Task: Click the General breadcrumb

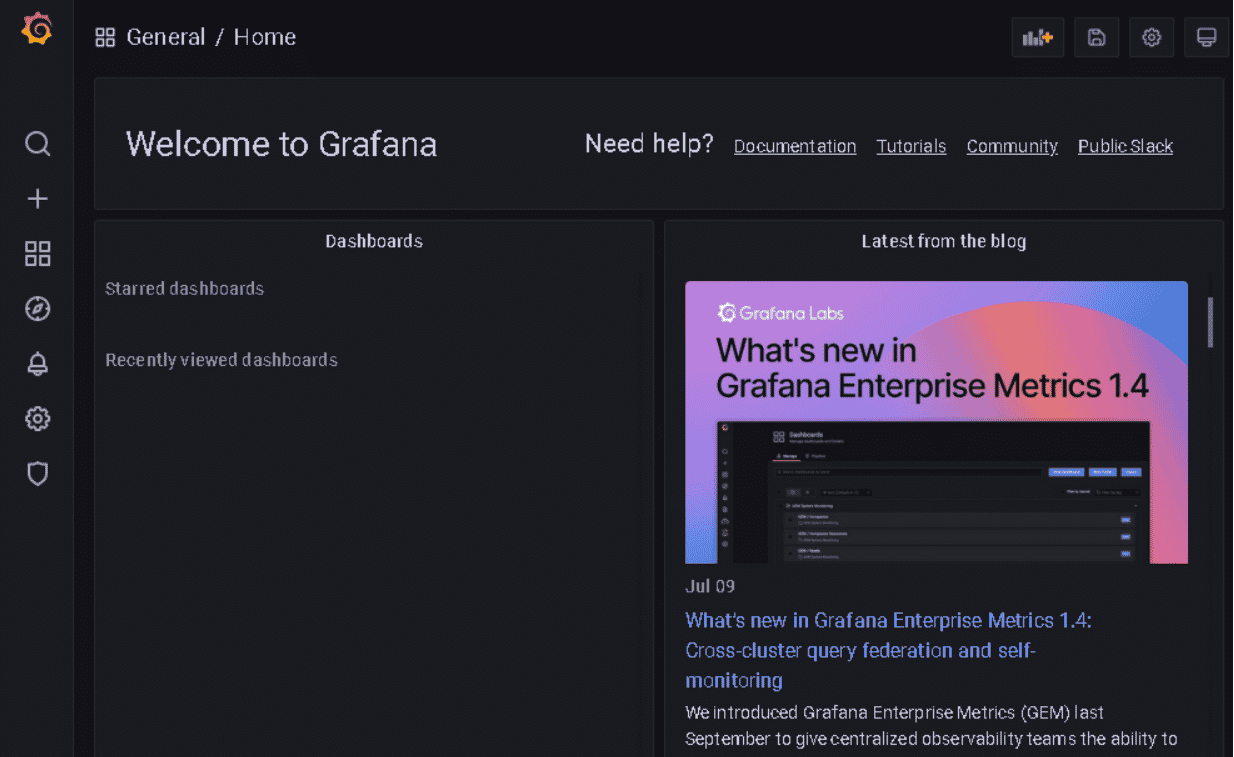Action: [x=165, y=37]
